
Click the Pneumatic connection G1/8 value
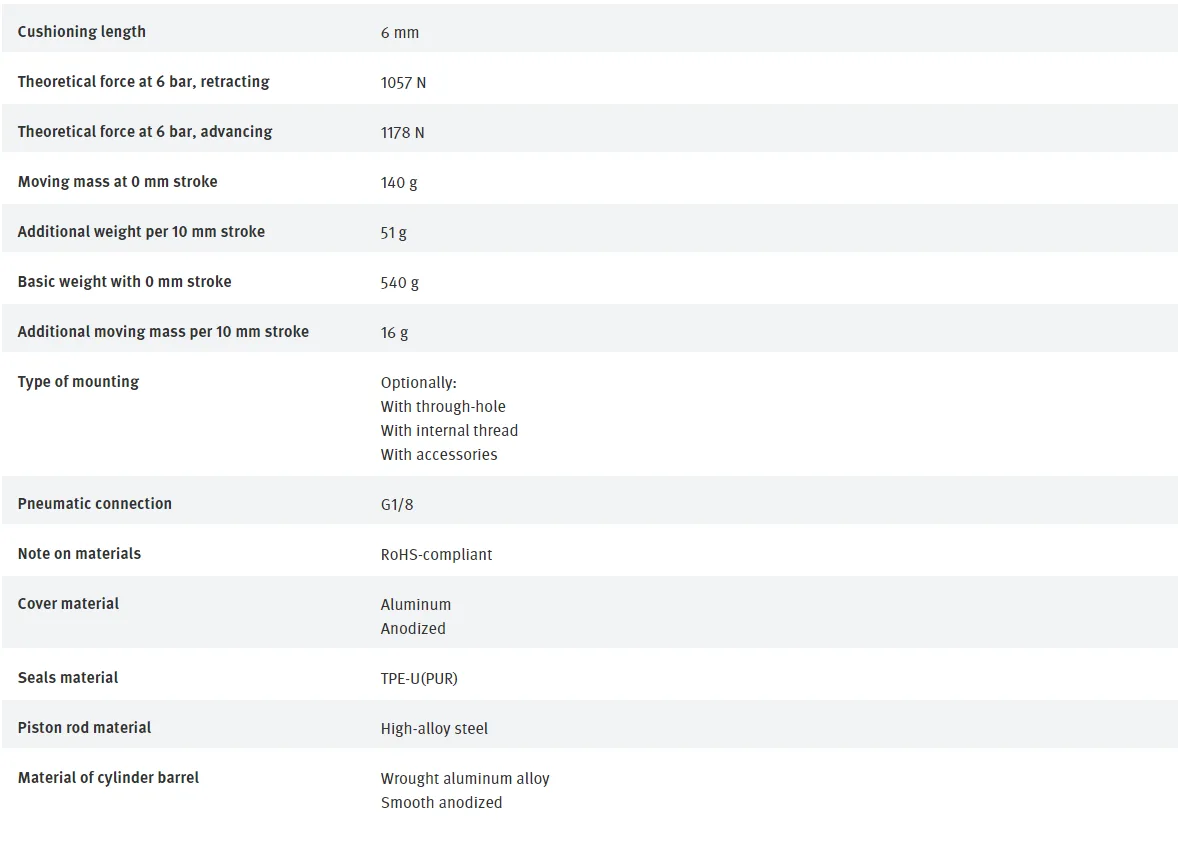click(x=397, y=505)
